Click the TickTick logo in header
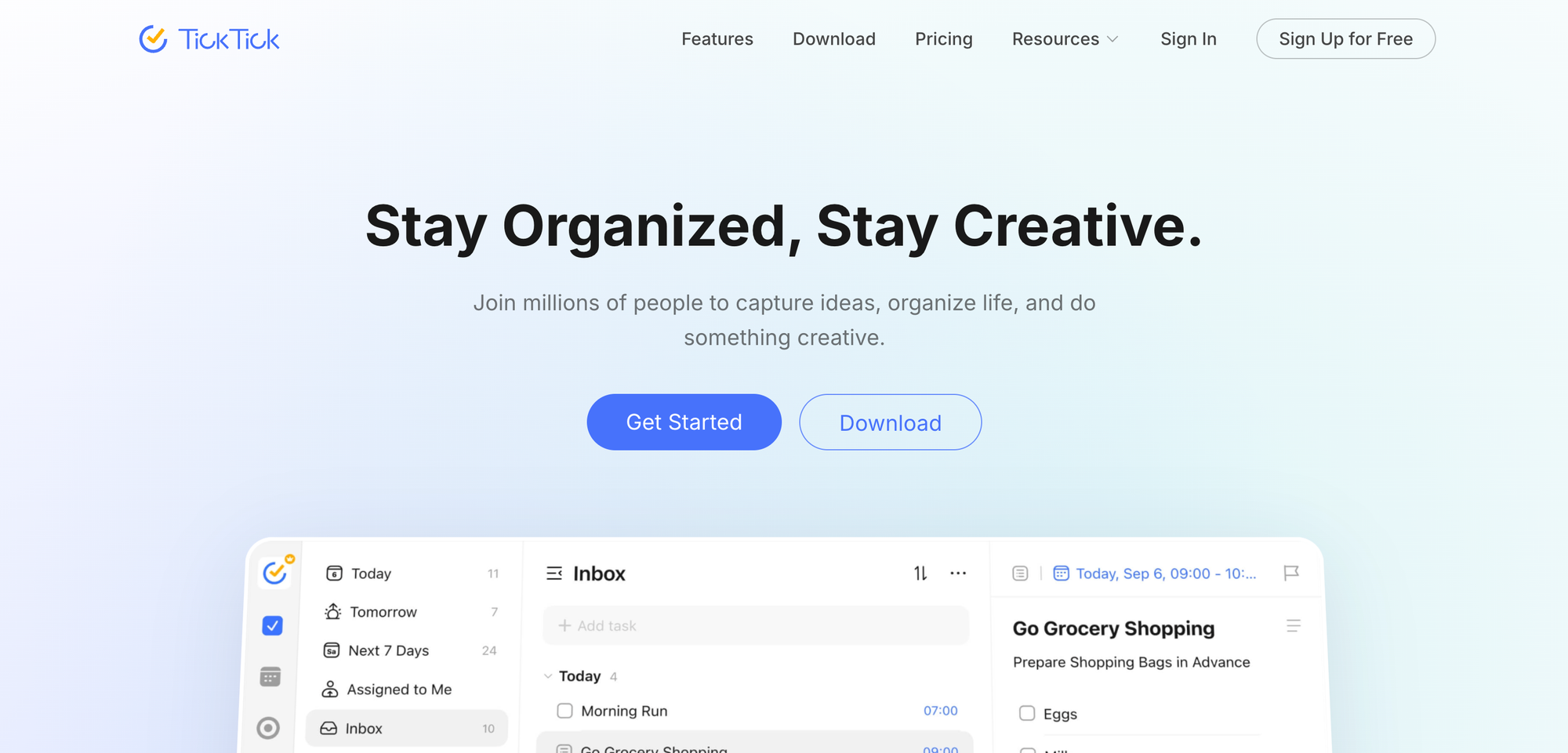Viewport: 1568px width, 753px height. tap(209, 38)
